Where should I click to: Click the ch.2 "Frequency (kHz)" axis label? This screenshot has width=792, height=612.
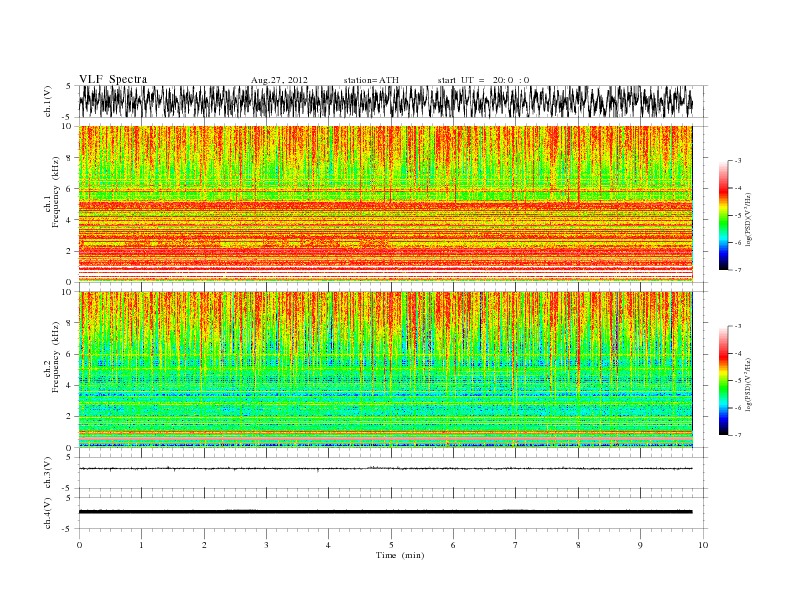click(x=56, y=357)
